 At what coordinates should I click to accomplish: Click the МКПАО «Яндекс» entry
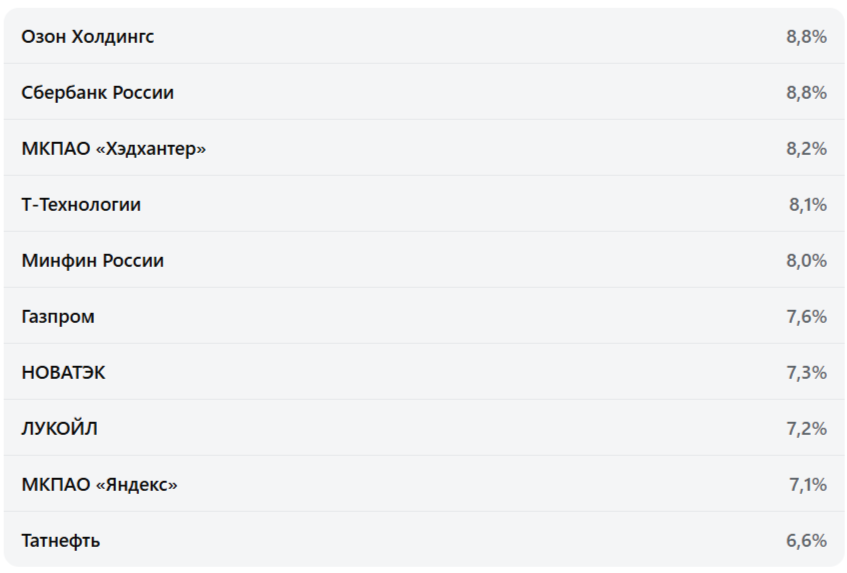point(99,485)
